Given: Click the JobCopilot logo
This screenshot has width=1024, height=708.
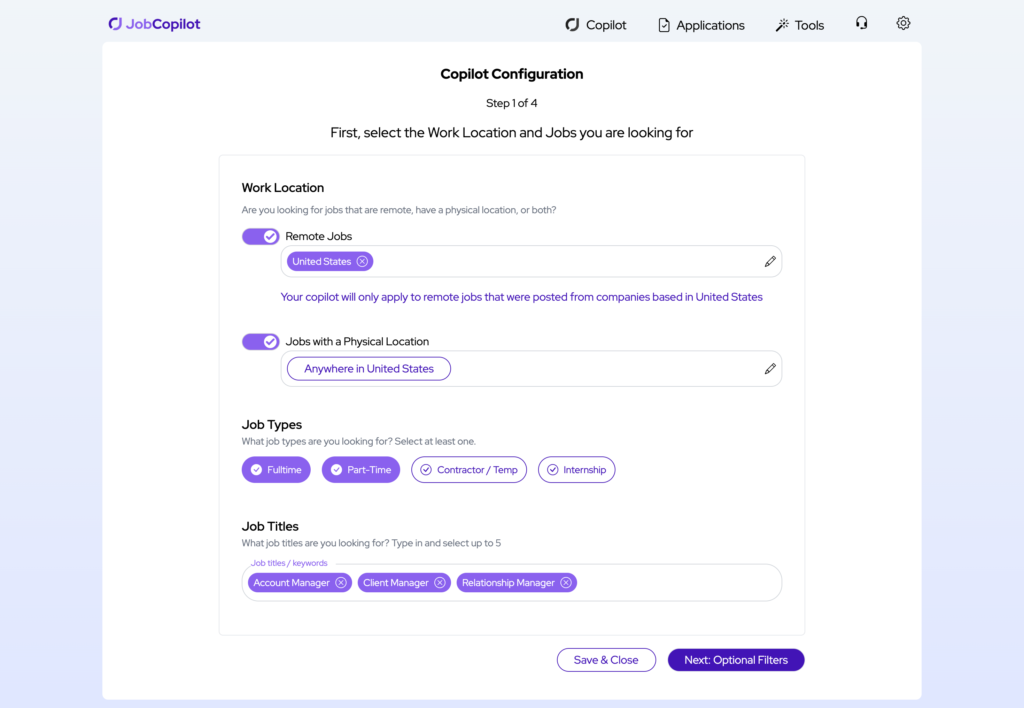Looking at the screenshot, I should pyautogui.click(x=154, y=24).
